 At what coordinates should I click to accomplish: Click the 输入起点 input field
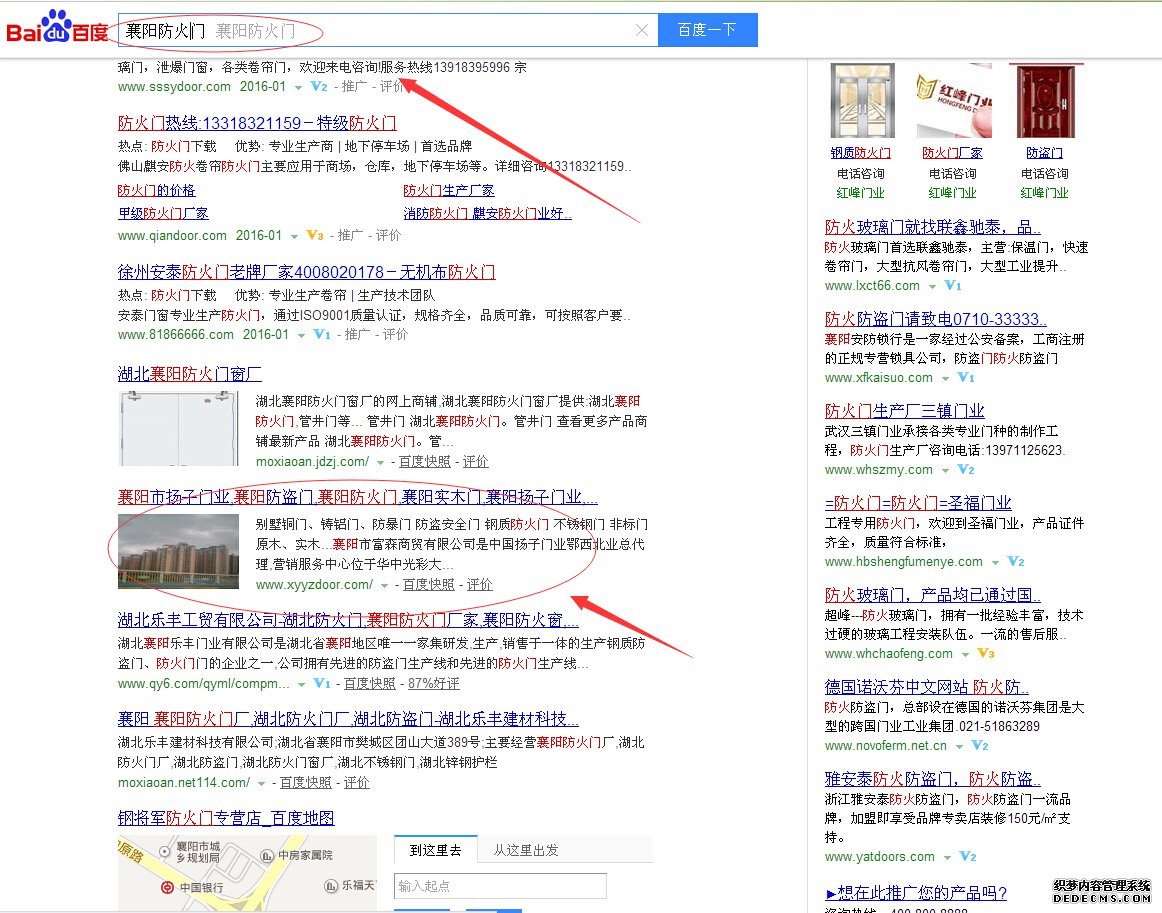tap(500, 886)
